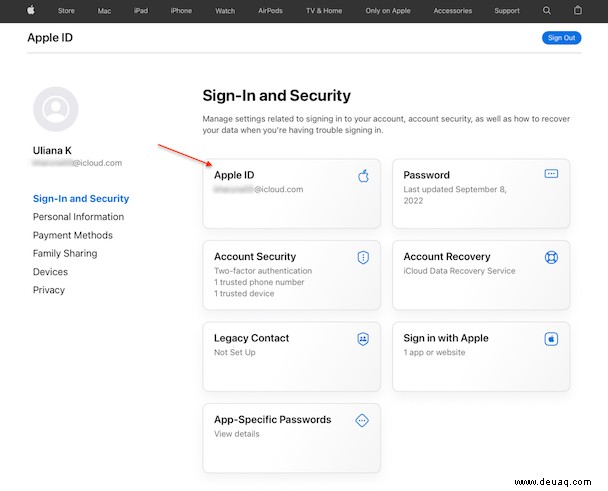This screenshot has height=491, width=608.
Task: Open the Support menu
Action: [x=507, y=11]
